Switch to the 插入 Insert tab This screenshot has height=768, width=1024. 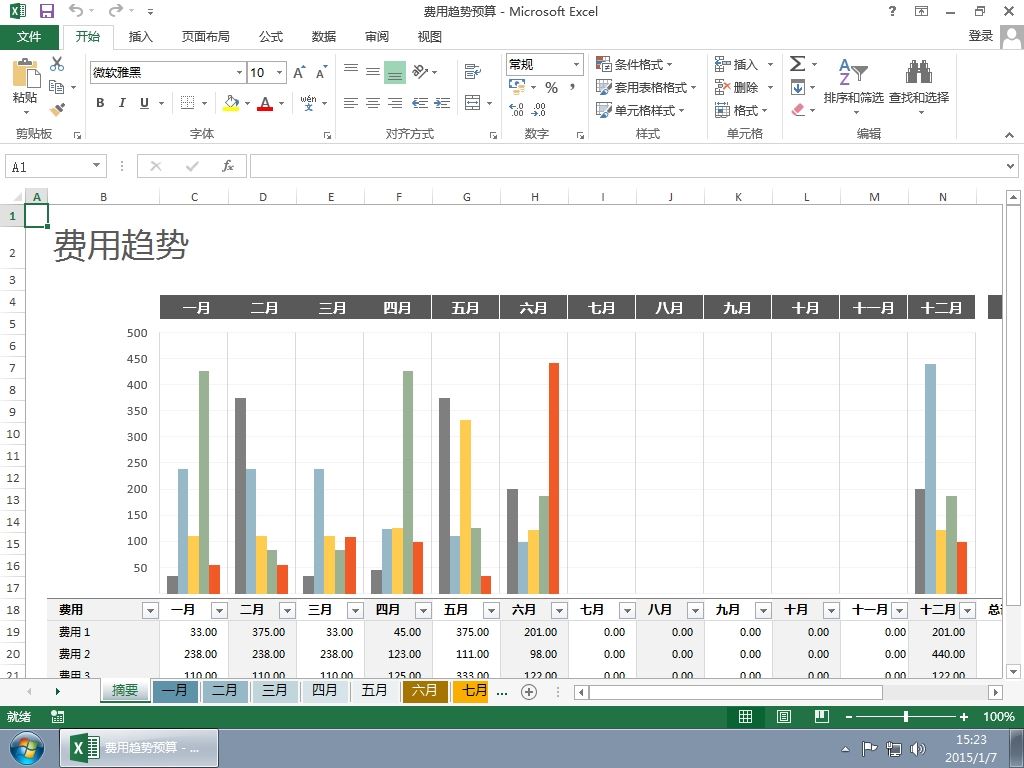point(140,37)
